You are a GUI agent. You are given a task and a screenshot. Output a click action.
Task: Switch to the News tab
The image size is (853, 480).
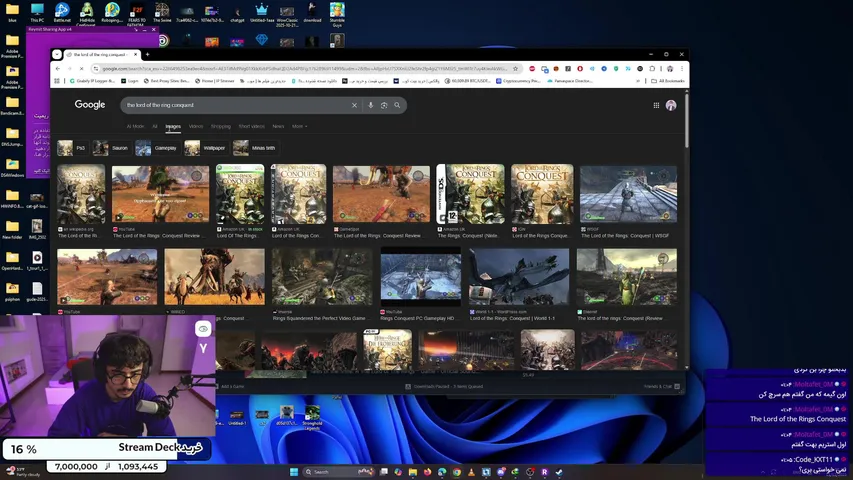point(278,126)
